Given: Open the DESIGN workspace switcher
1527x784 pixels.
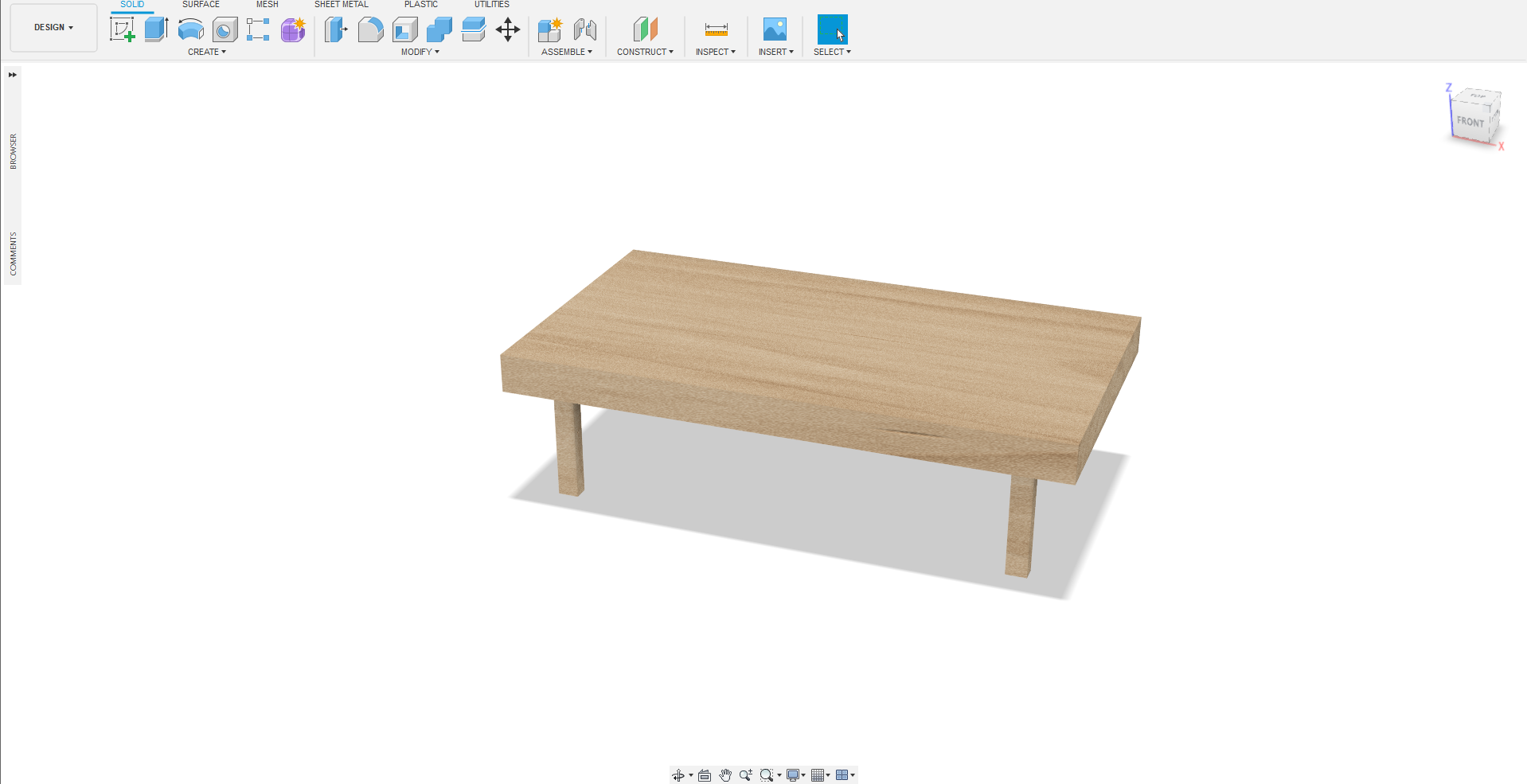Looking at the screenshot, I should coord(53,26).
